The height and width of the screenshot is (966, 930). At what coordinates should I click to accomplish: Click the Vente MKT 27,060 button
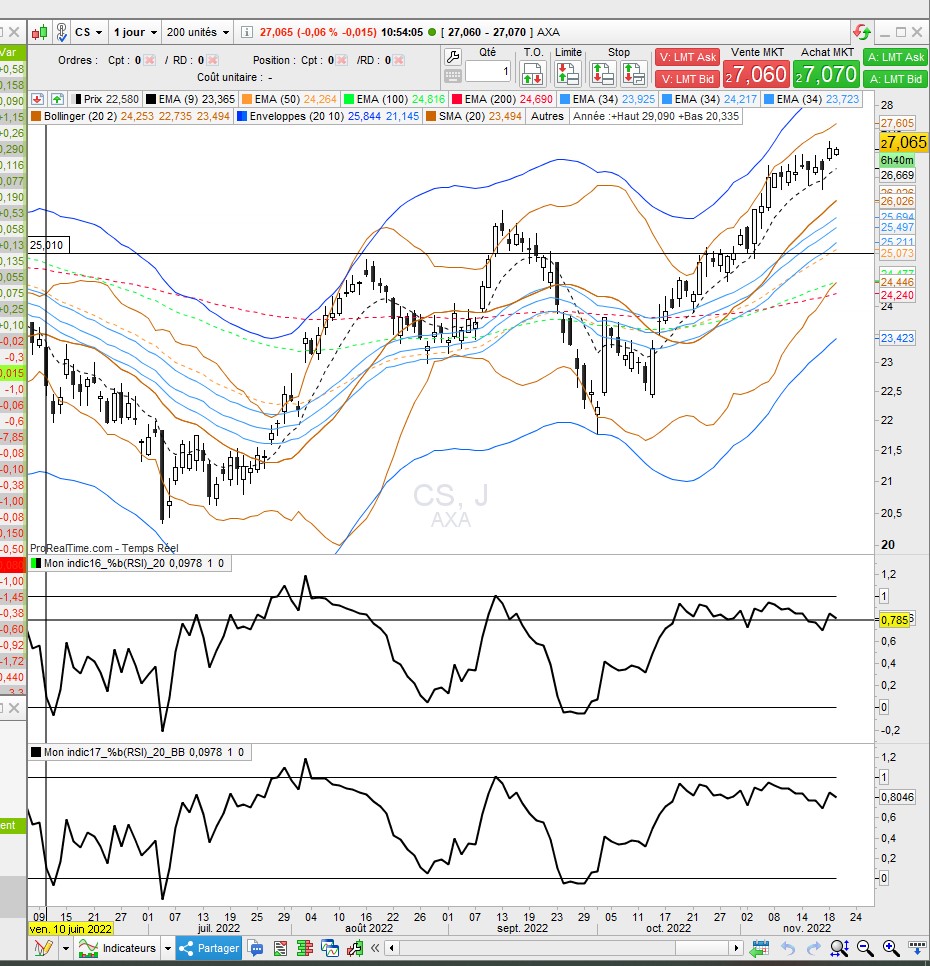(756, 75)
